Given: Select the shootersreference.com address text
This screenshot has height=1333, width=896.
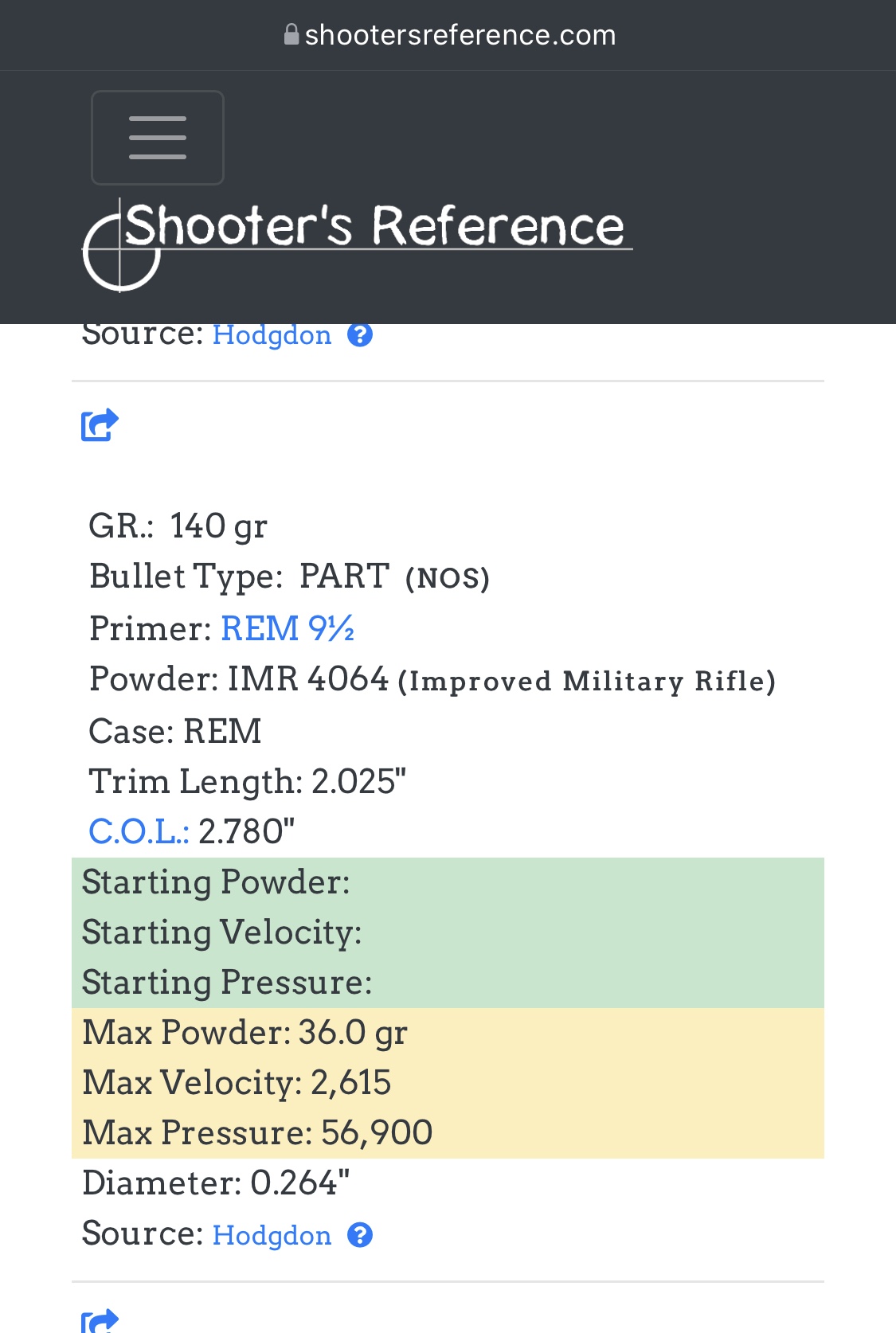Looking at the screenshot, I should coord(460,35).
